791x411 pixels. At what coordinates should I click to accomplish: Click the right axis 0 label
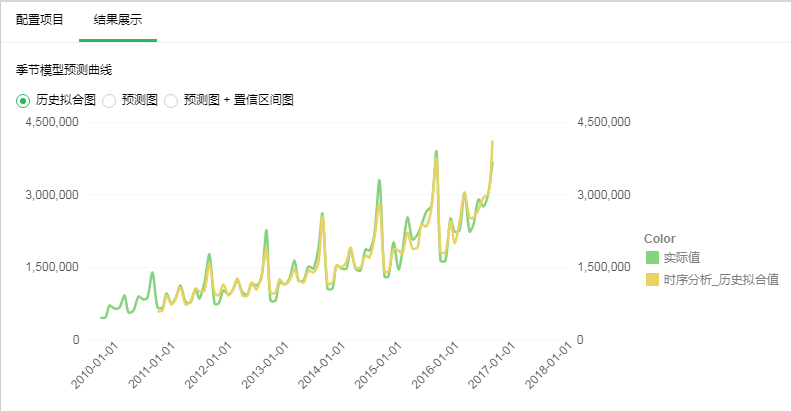[x=581, y=340]
